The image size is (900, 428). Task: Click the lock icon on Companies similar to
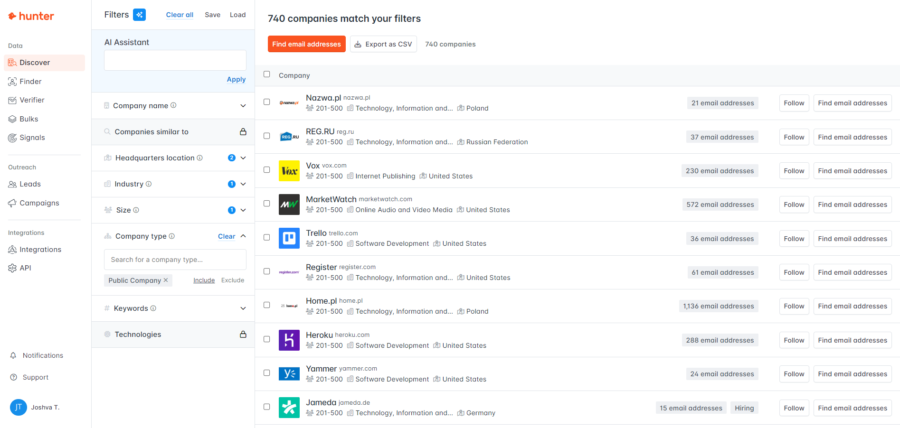coord(243,132)
